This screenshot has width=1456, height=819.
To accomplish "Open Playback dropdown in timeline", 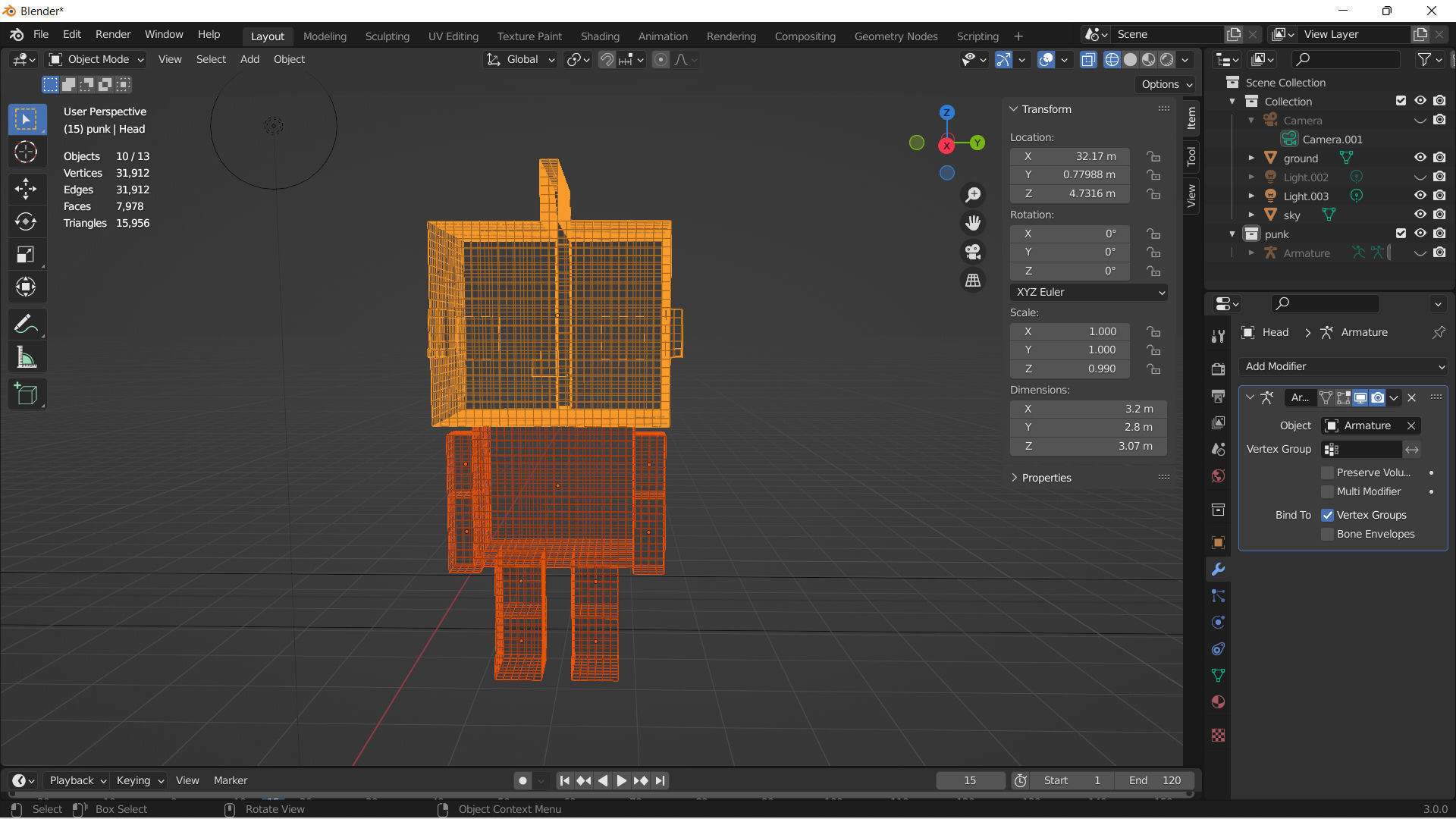I will [x=77, y=780].
